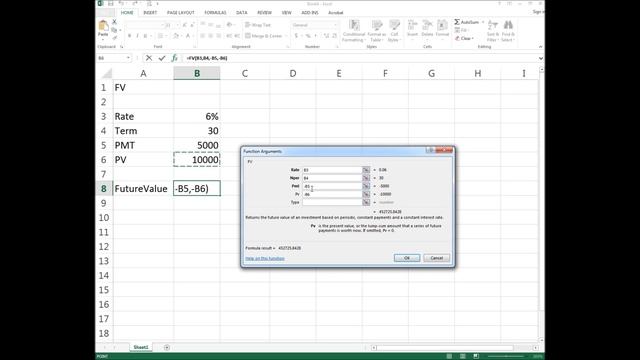Click into the empty Type input field
640x360 pixels.
click(332, 202)
